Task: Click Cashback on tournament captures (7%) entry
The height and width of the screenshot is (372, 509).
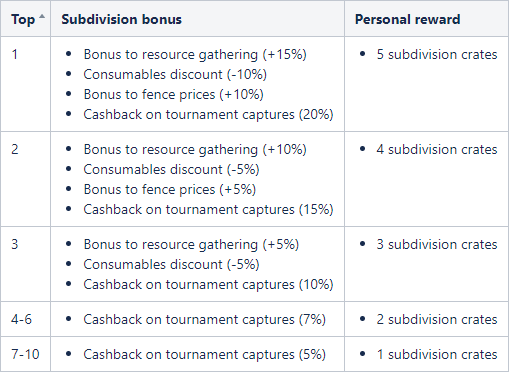Action: (205, 320)
